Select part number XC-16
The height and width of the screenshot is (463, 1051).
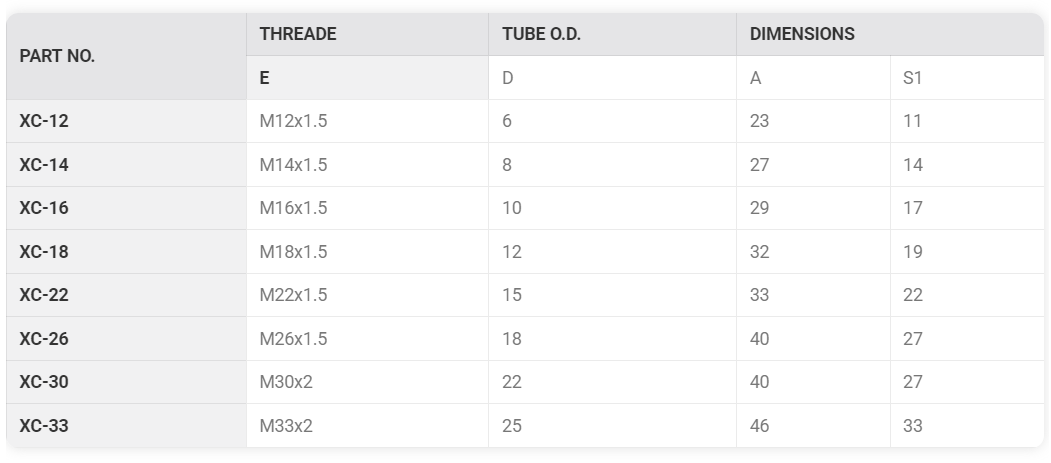pos(44,208)
